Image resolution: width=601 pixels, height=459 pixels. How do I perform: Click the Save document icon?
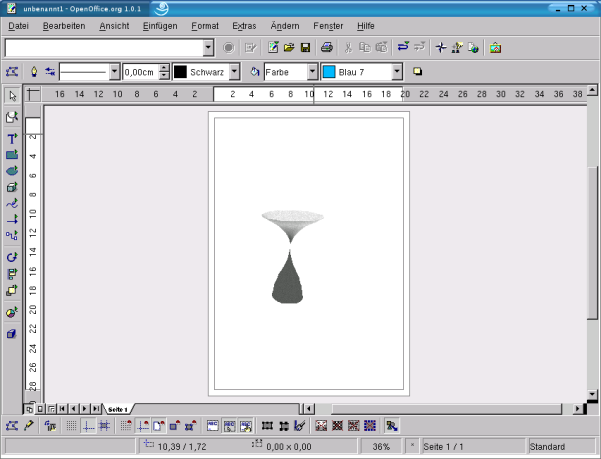click(x=305, y=47)
